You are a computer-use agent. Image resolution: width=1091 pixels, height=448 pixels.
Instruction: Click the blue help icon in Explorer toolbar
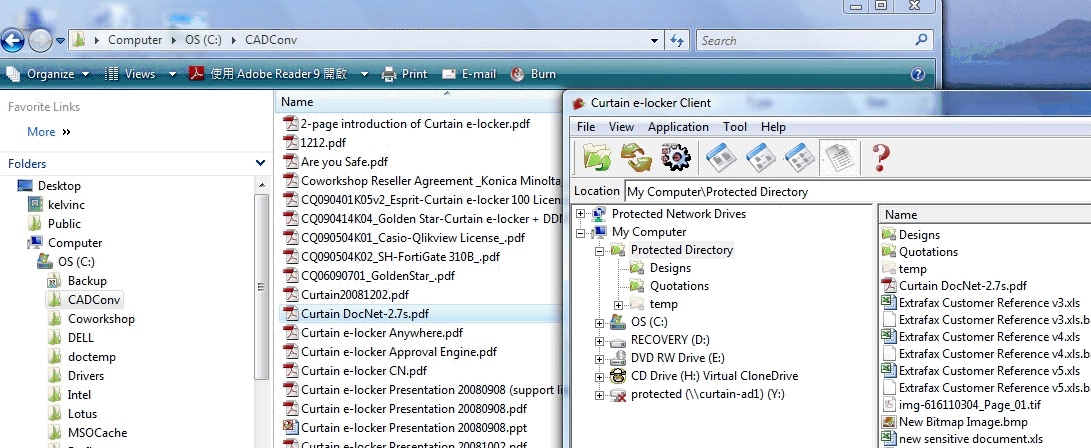(x=918, y=74)
